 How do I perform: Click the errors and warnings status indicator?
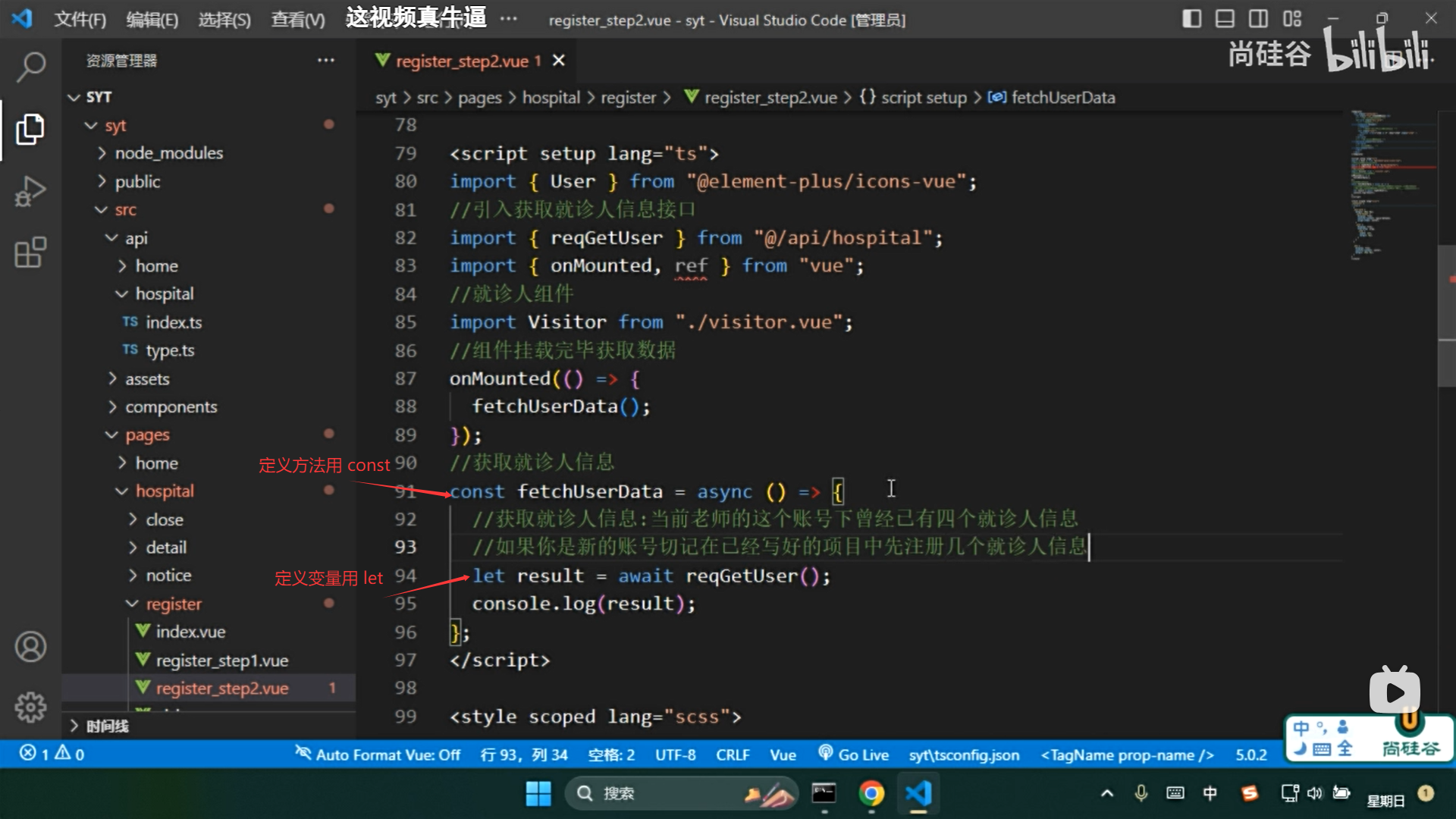(x=52, y=754)
